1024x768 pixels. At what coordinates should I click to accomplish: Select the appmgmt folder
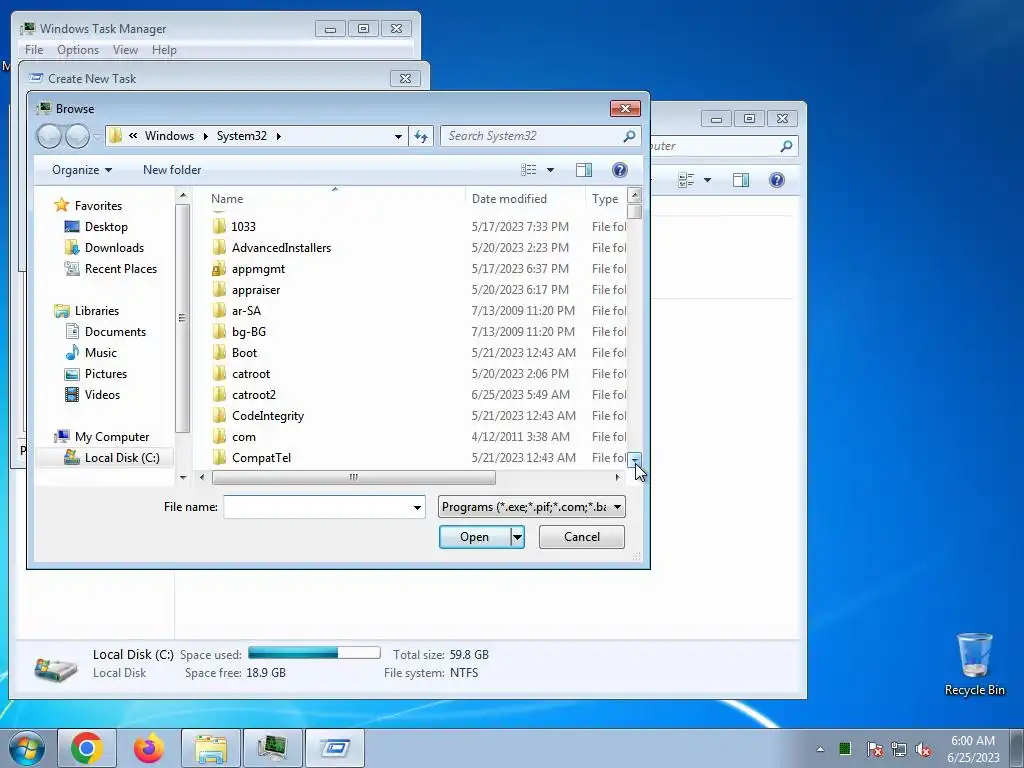click(x=259, y=268)
